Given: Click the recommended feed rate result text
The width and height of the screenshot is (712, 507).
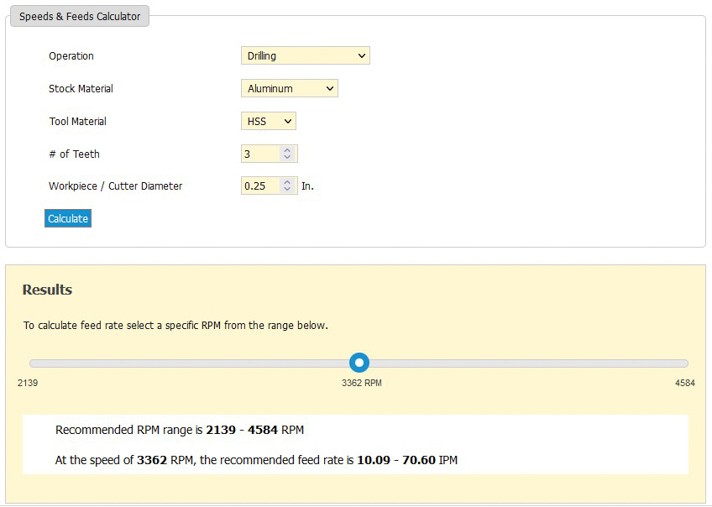Looking at the screenshot, I should (256, 460).
